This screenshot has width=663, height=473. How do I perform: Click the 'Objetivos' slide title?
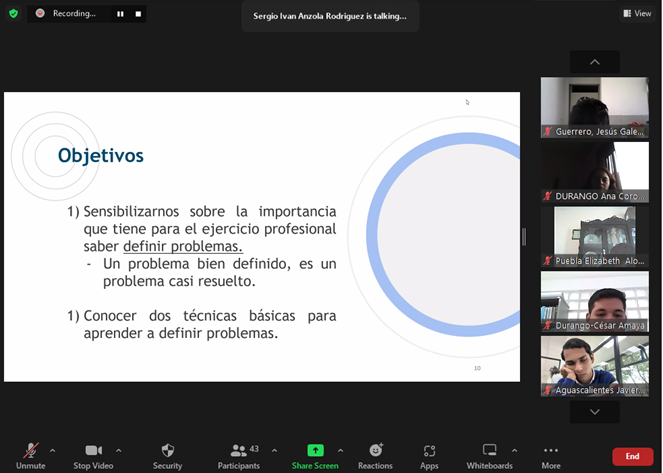(101, 156)
